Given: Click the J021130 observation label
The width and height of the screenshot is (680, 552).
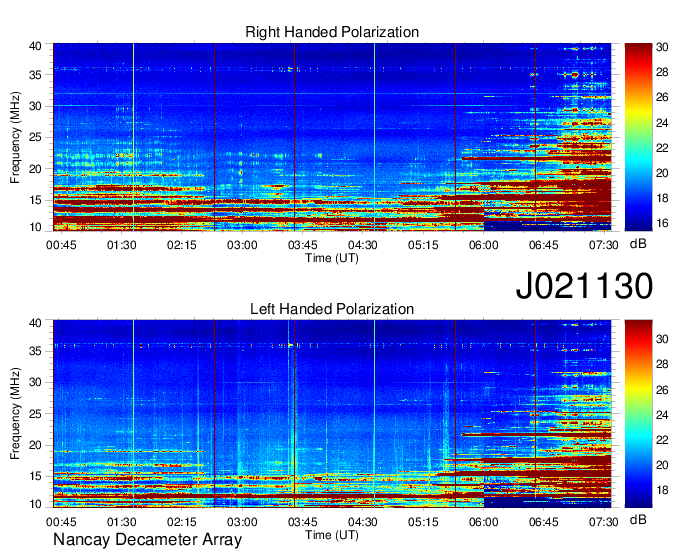Looking at the screenshot, I should pos(584,285).
